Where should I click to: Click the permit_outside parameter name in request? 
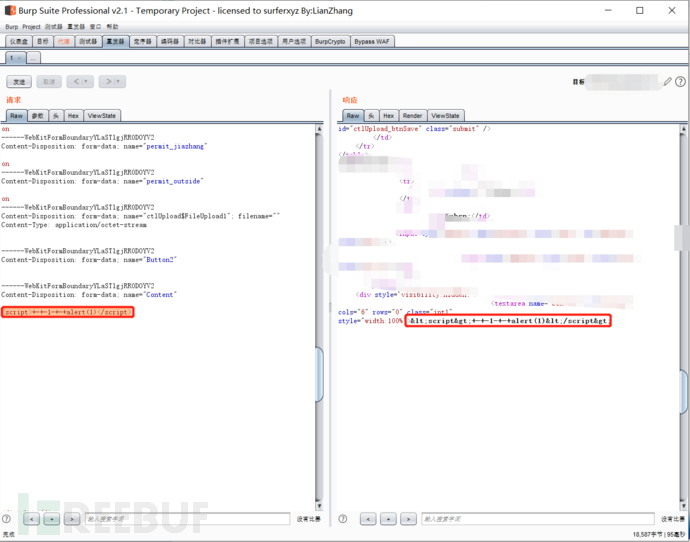(x=173, y=181)
